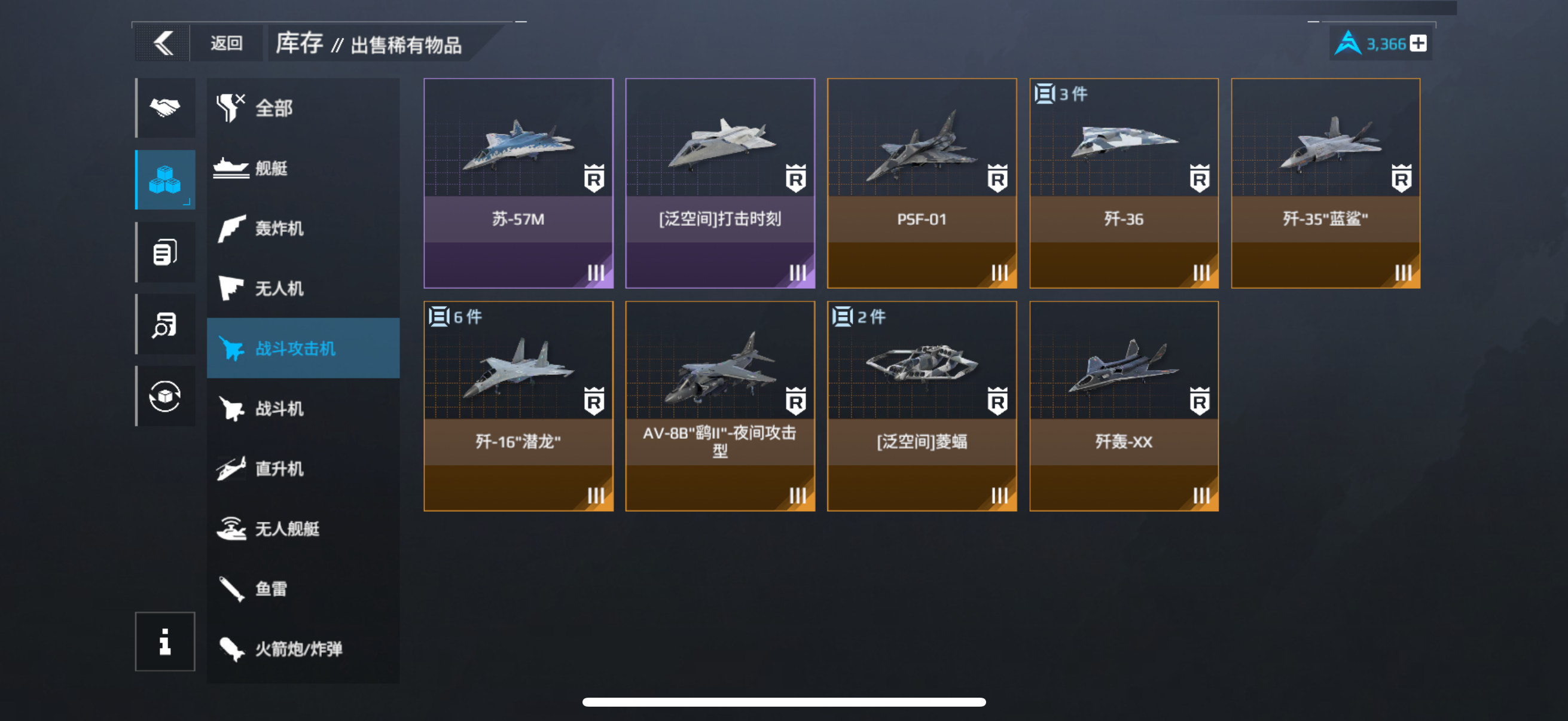Tap the plus icon to add currency
The height and width of the screenshot is (721, 1568).
pyautogui.click(x=1418, y=44)
